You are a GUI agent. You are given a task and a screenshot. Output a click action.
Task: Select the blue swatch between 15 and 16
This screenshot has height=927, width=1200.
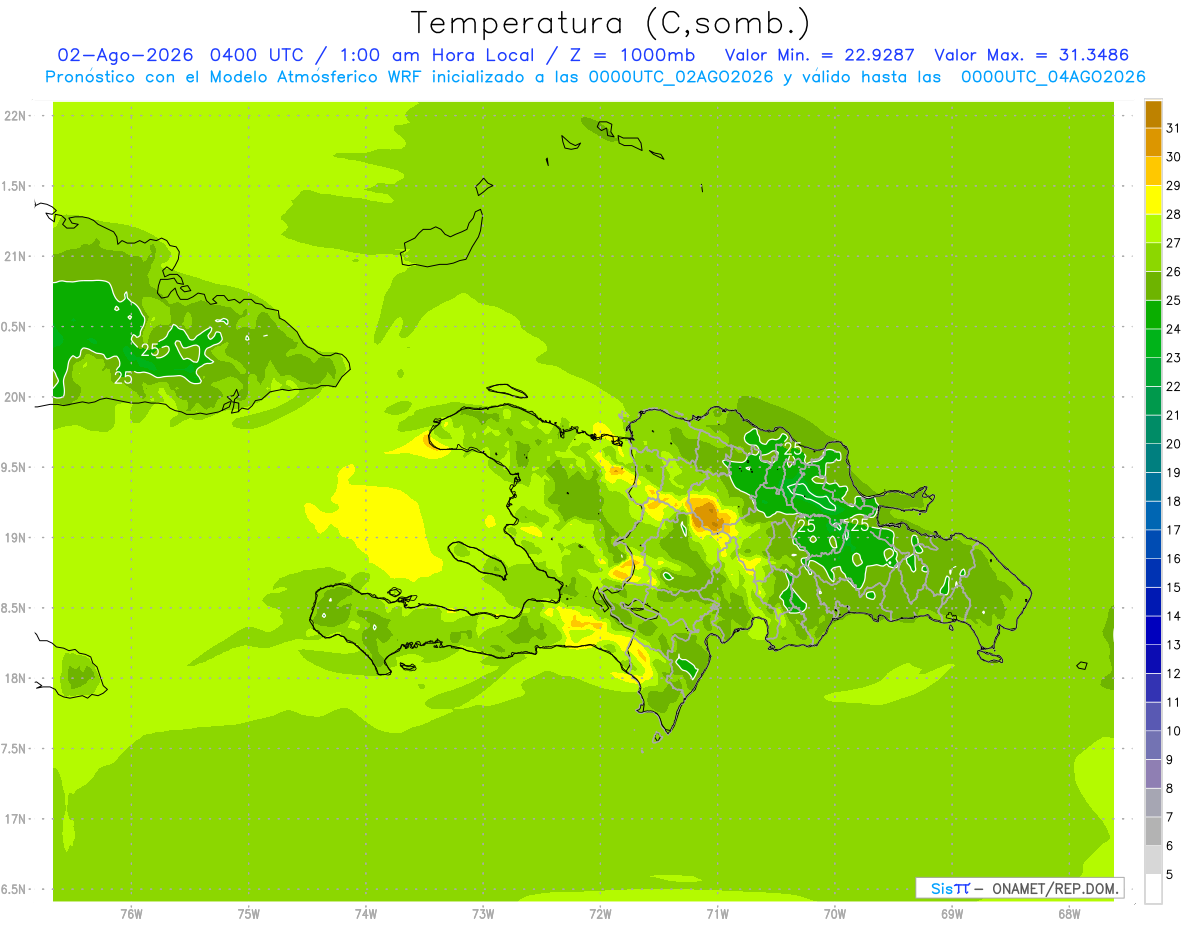point(1153,573)
